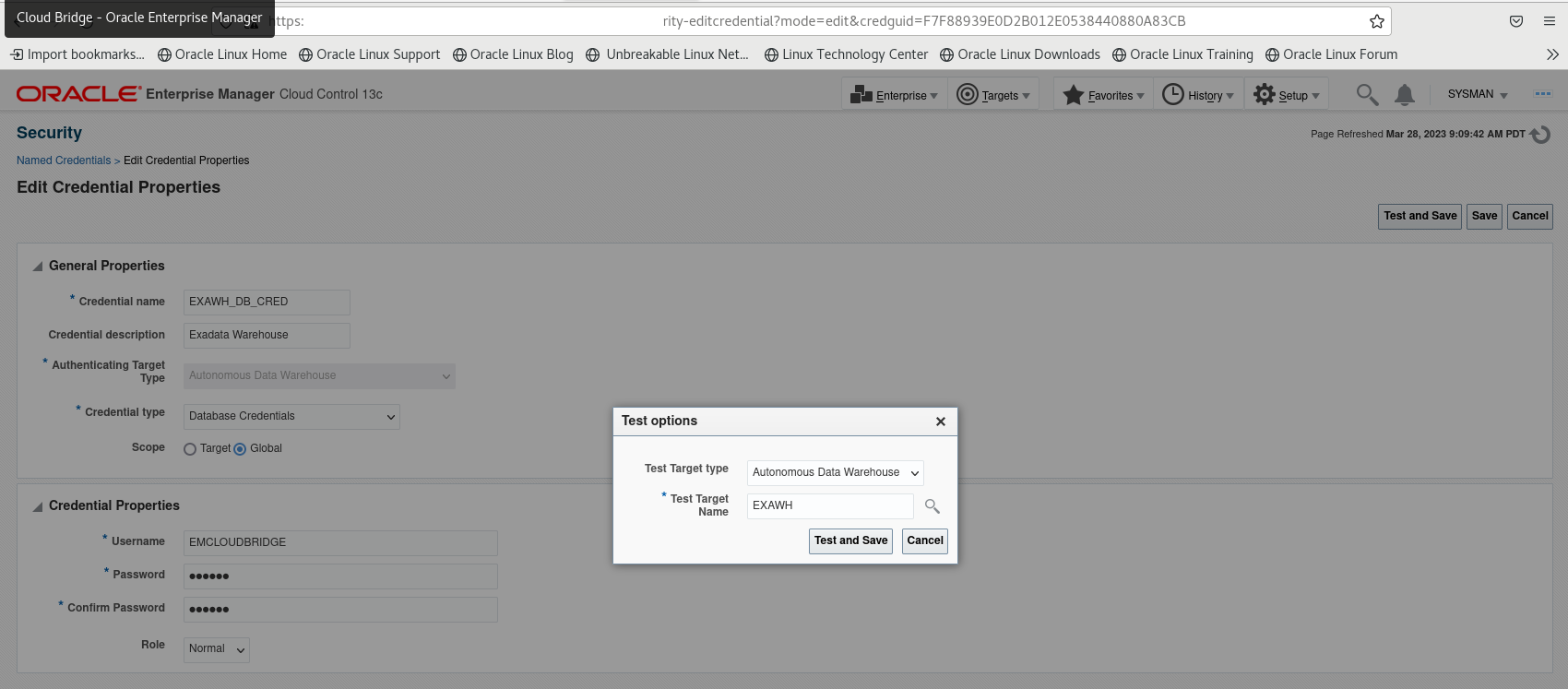Open the SYSMAN user menu
The image size is (1568, 689).
(1478, 94)
